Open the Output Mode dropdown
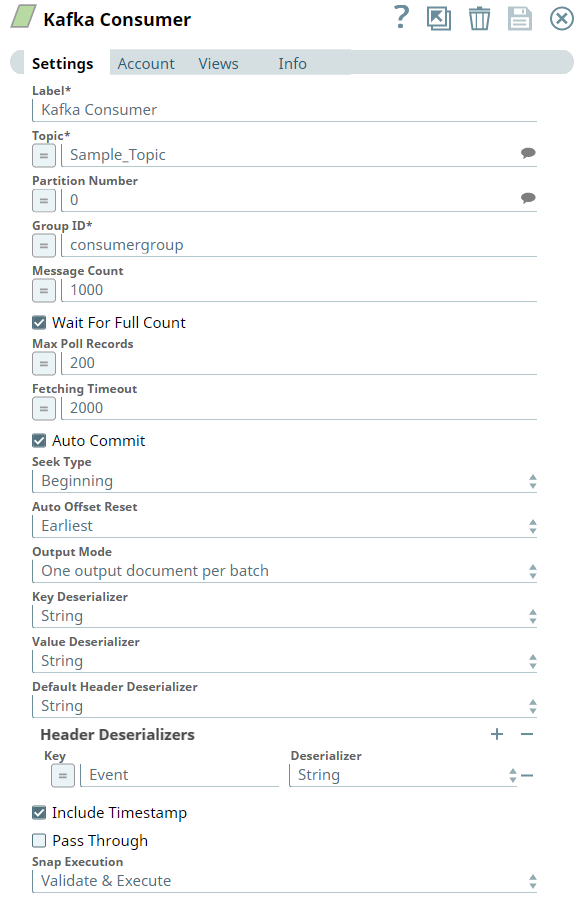The width and height of the screenshot is (578, 916). (534, 571)
